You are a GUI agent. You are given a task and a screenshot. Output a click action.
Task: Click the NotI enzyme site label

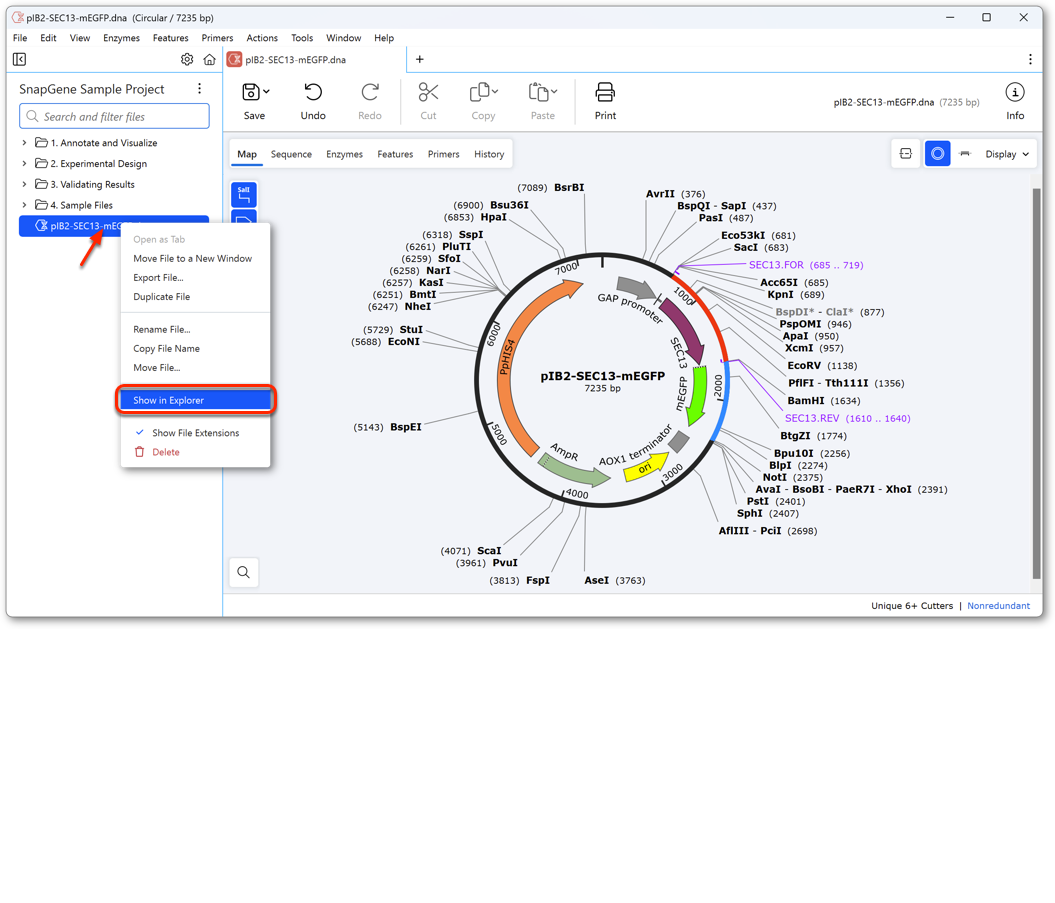point(774,478)
